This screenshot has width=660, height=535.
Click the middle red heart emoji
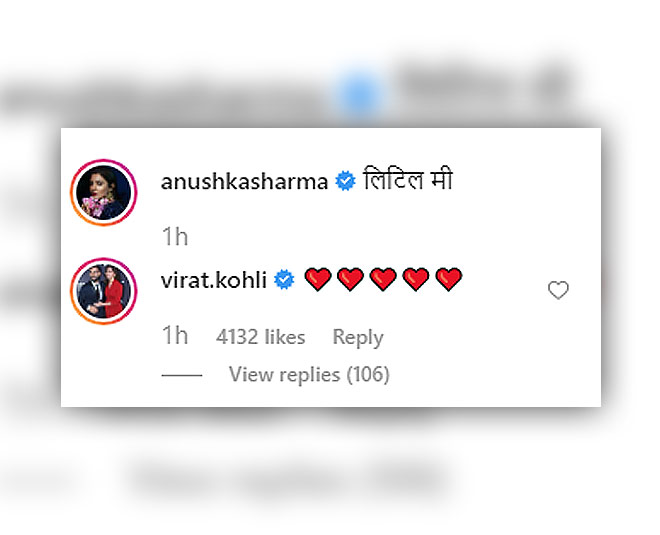tap(383, 279)
